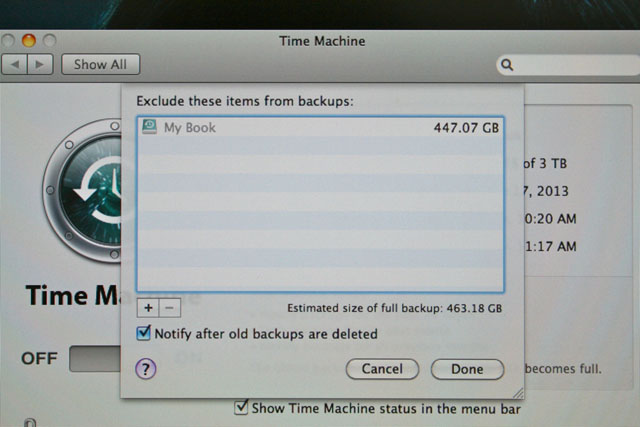Click the Time Machine clock icon

82,191
